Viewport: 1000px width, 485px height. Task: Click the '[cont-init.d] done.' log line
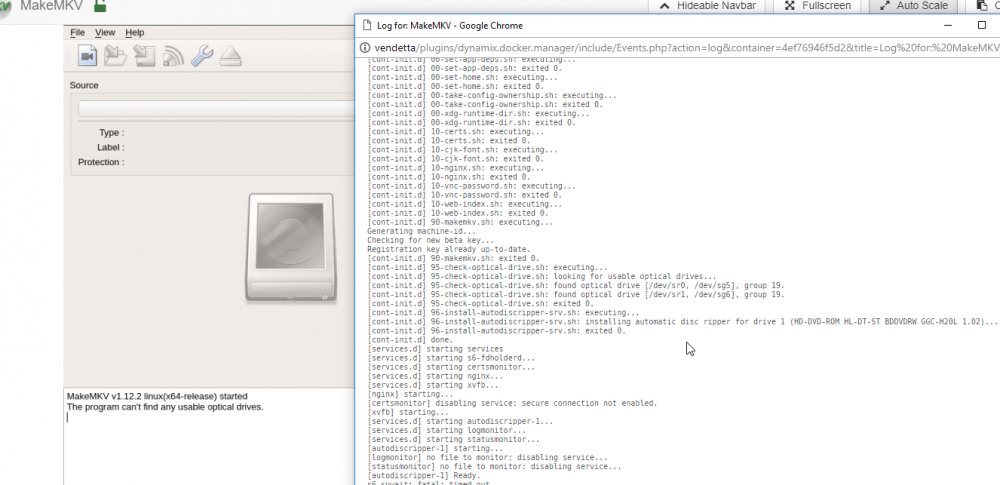tap(410, 340)
